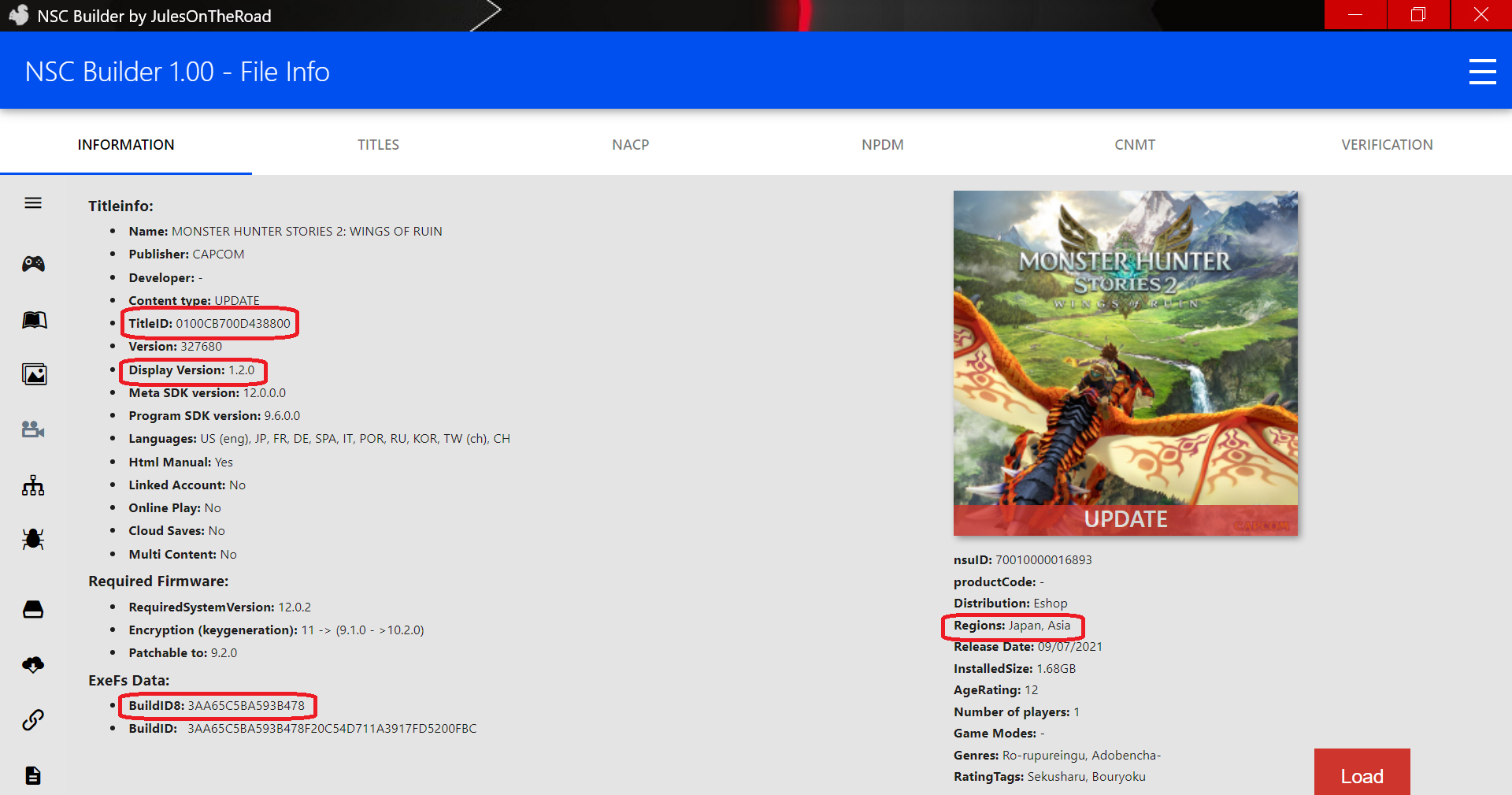Click the Name: MONSTER HUNTER STORIES 2 line
Screen dimensions: 1512x795
point(285,231)
